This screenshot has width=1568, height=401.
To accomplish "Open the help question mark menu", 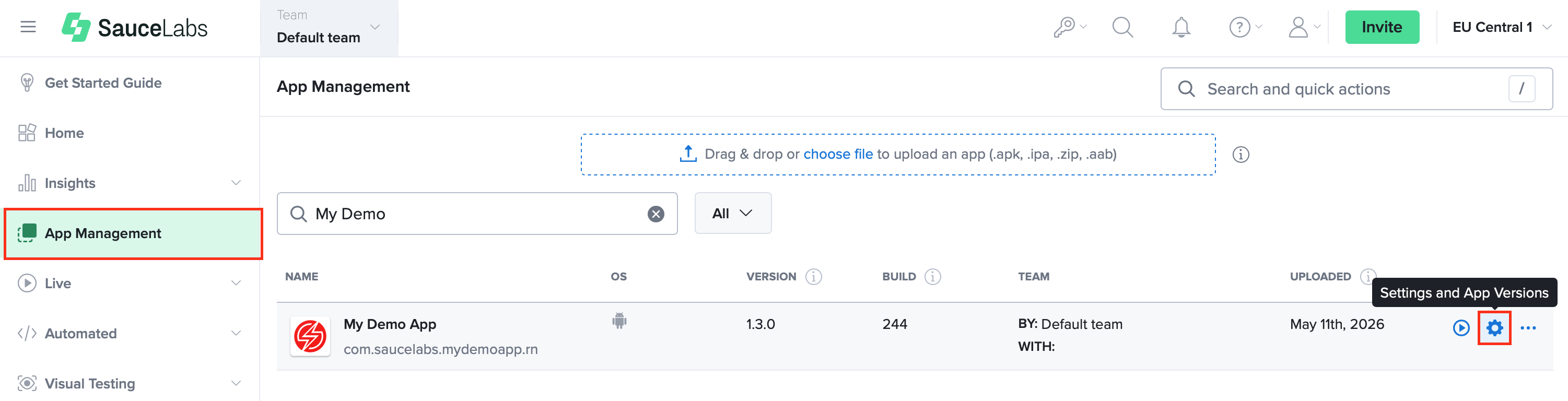I will [1245, 27].
